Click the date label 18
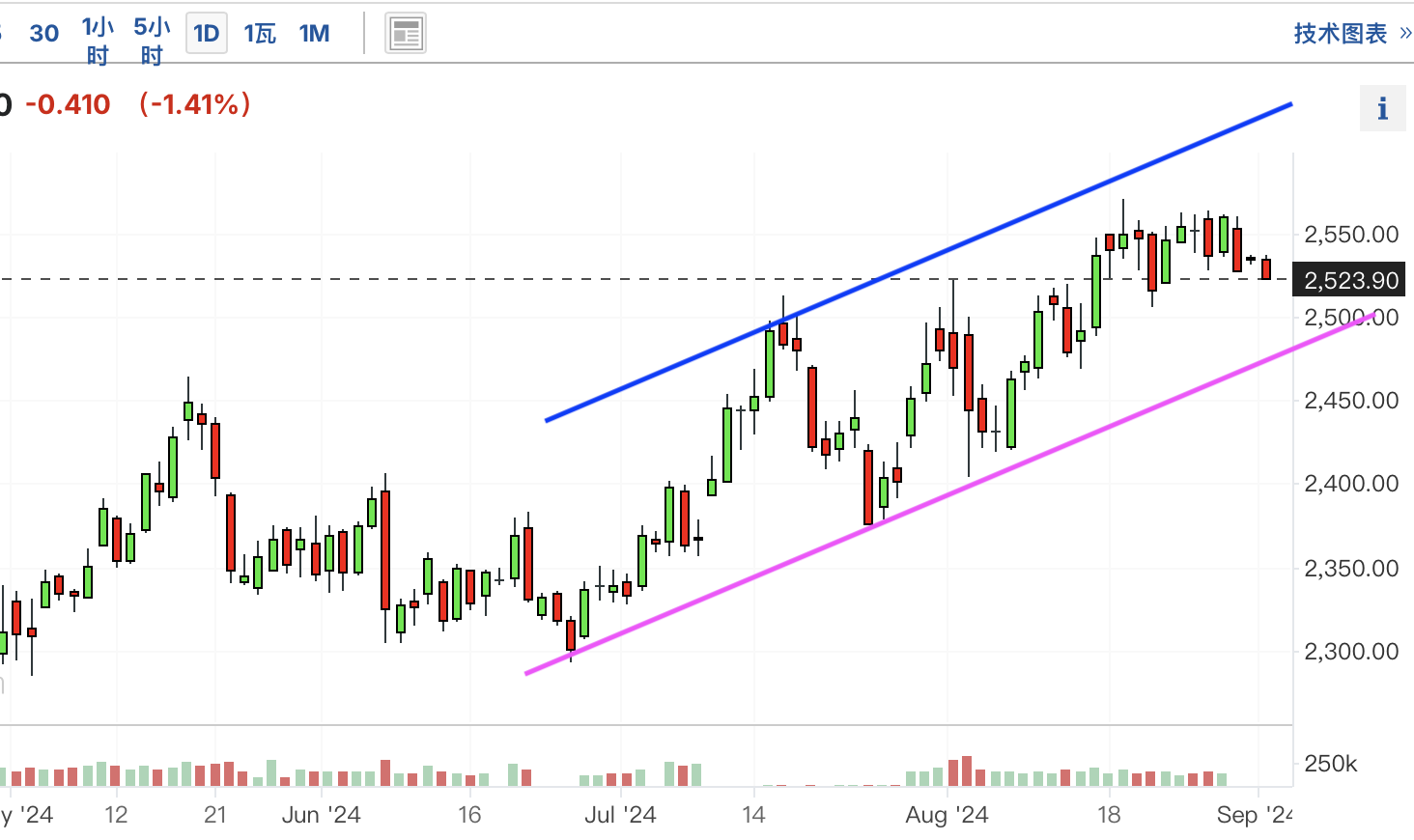Screen dimensions: 1414x840 point(1109,815)
